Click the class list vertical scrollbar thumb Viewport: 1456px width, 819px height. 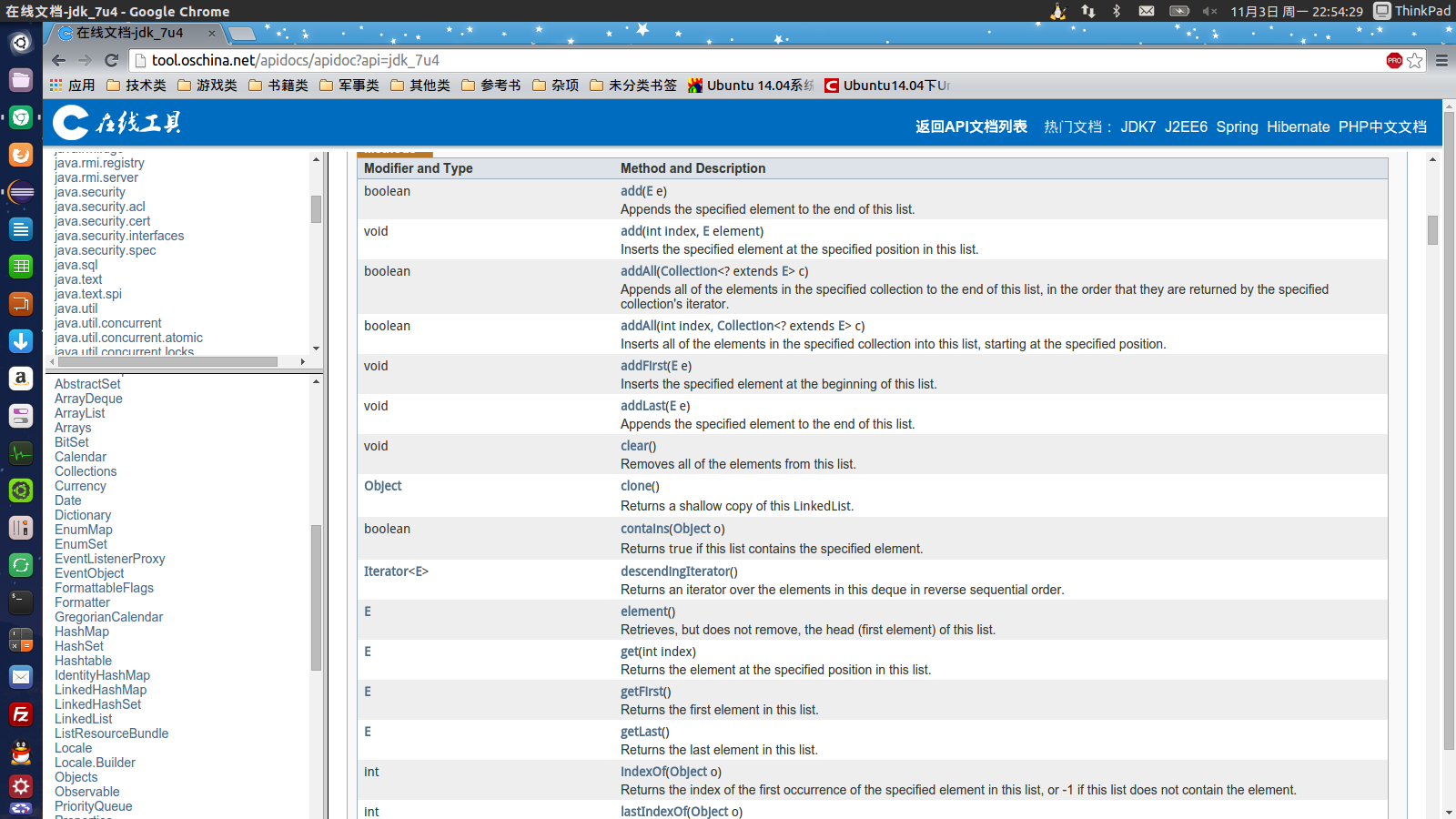316,598
